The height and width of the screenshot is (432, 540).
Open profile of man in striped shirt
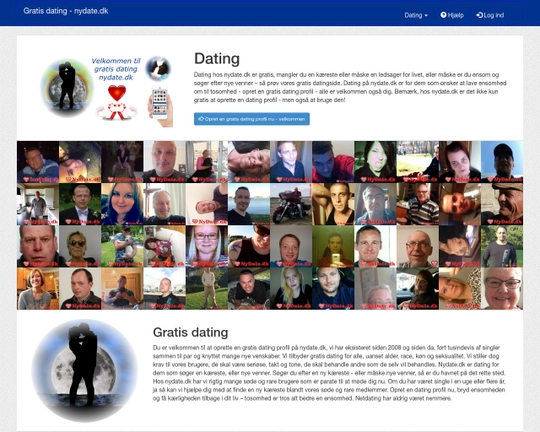[x=417, y=204]
